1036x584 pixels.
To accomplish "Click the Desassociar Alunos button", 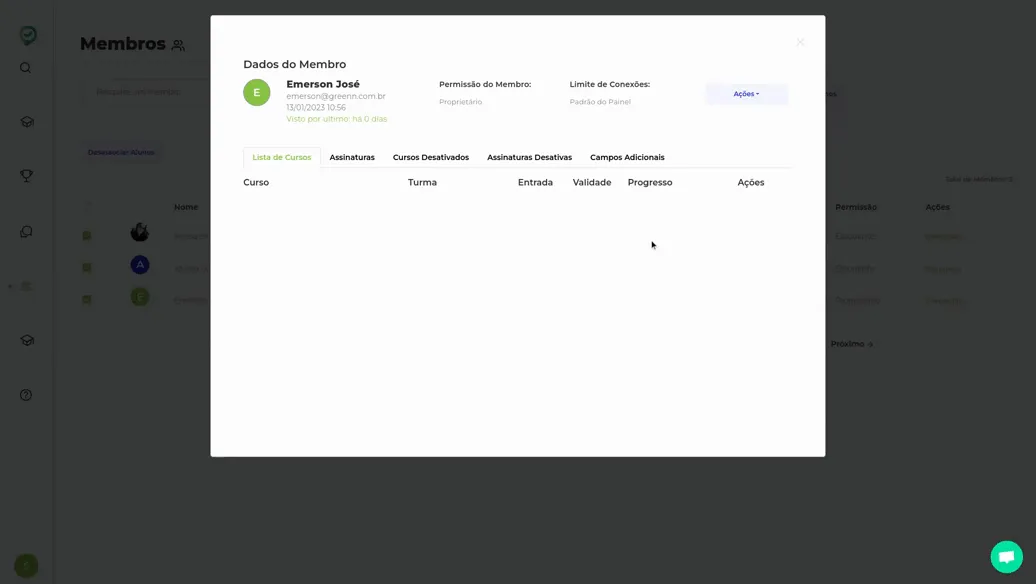I will 121,153.
